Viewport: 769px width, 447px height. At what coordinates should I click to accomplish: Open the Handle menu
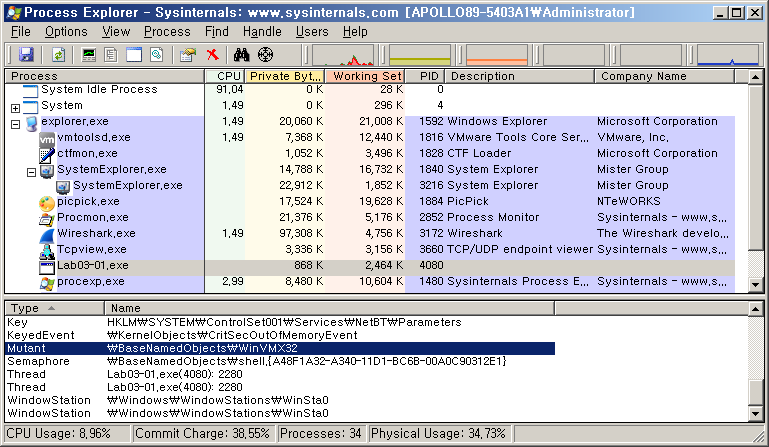click(262, 32)
